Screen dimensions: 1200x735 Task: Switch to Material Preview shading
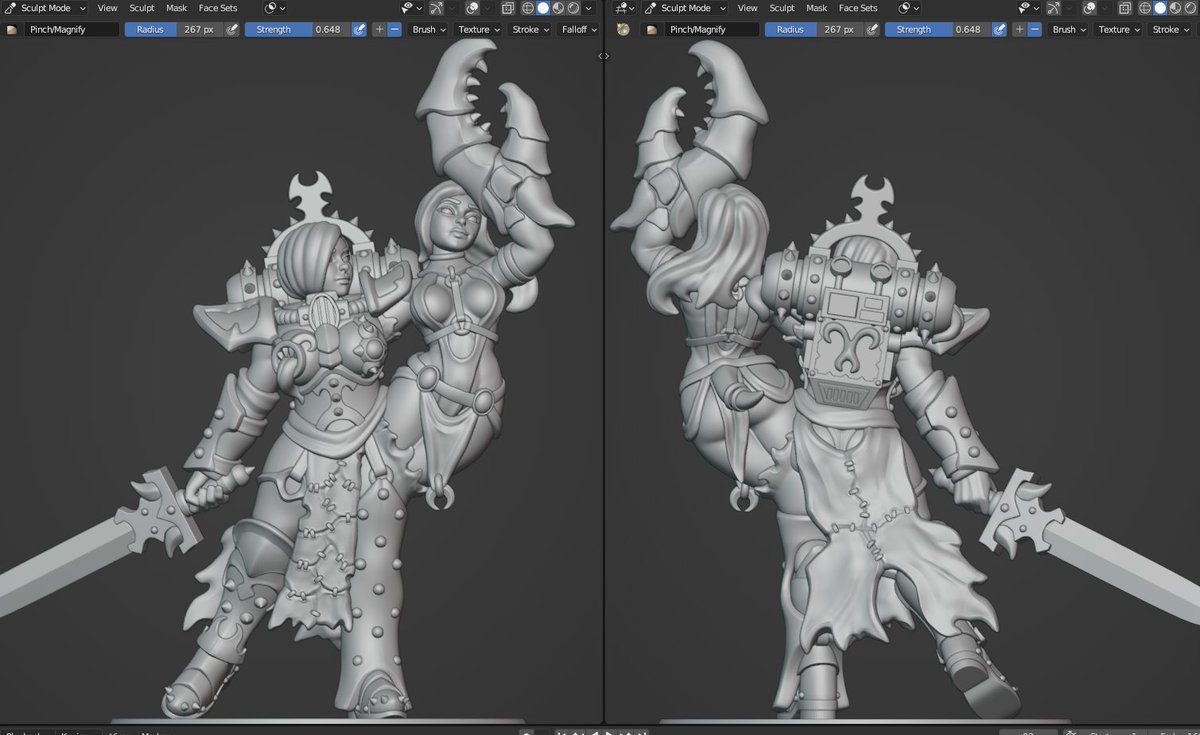coord(557,8)
